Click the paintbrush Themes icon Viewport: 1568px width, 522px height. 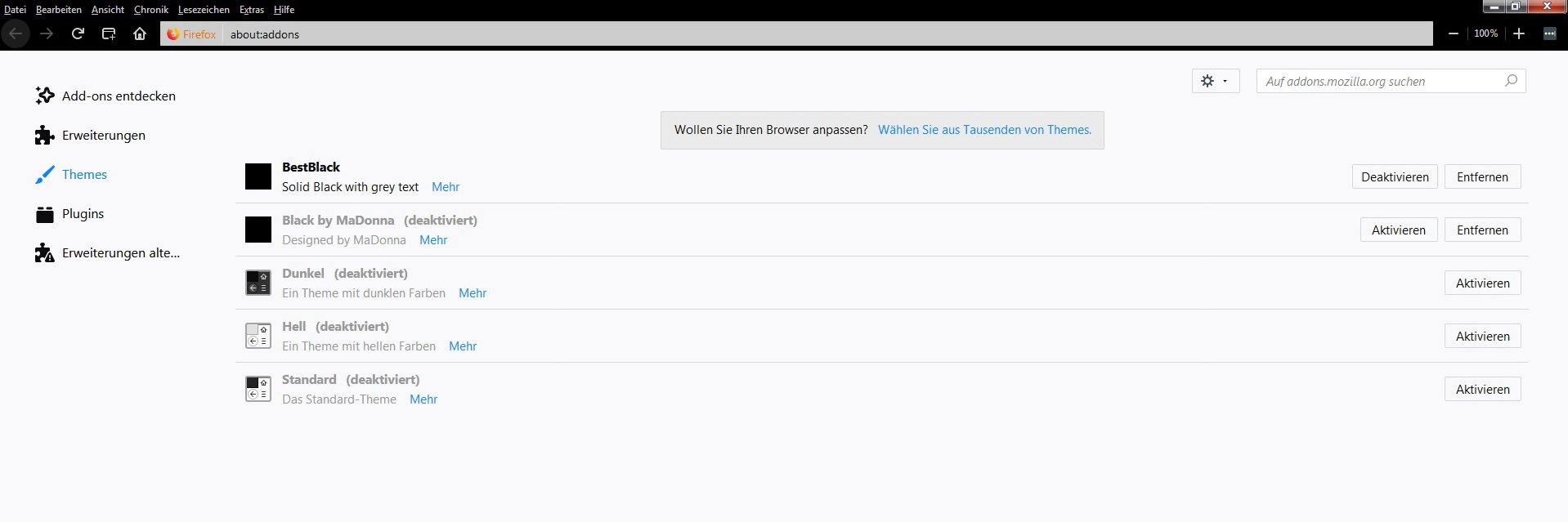(45, 174)
